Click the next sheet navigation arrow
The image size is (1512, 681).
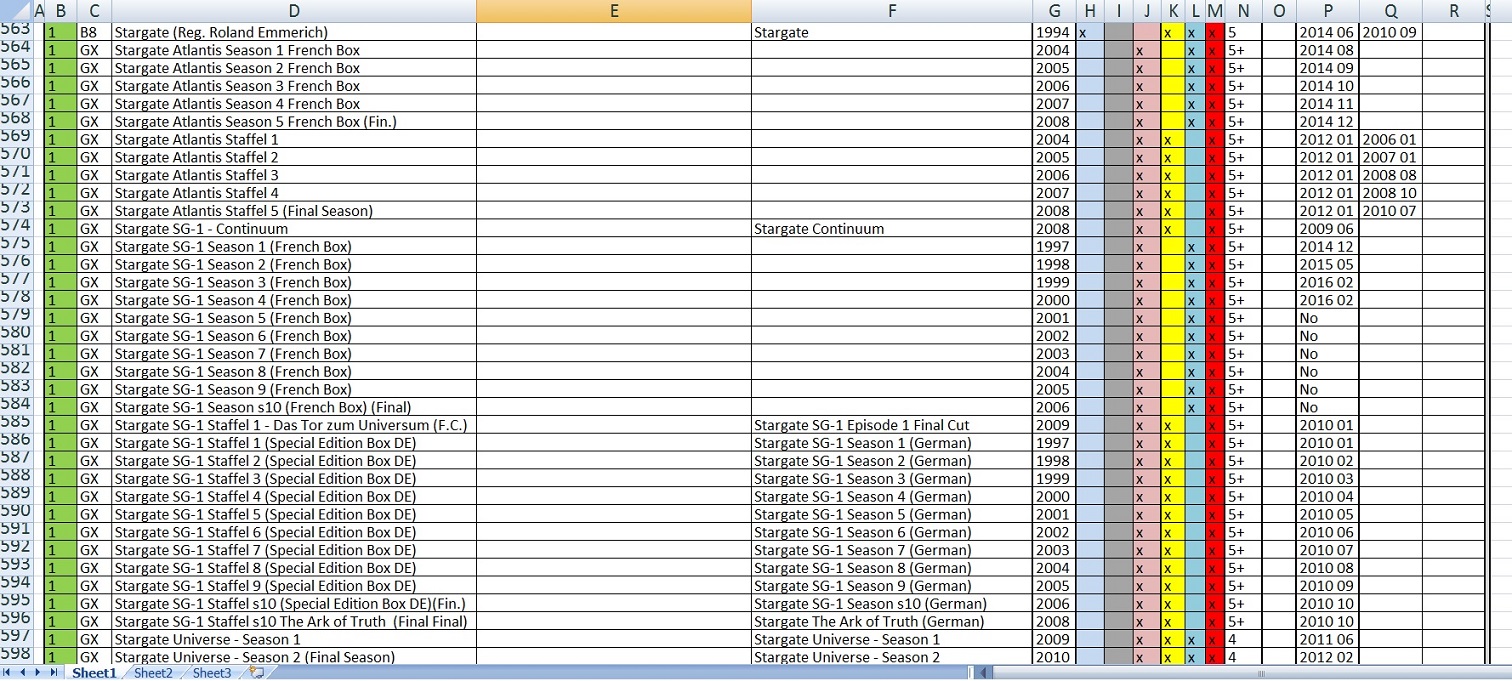[x=39, y=673]
